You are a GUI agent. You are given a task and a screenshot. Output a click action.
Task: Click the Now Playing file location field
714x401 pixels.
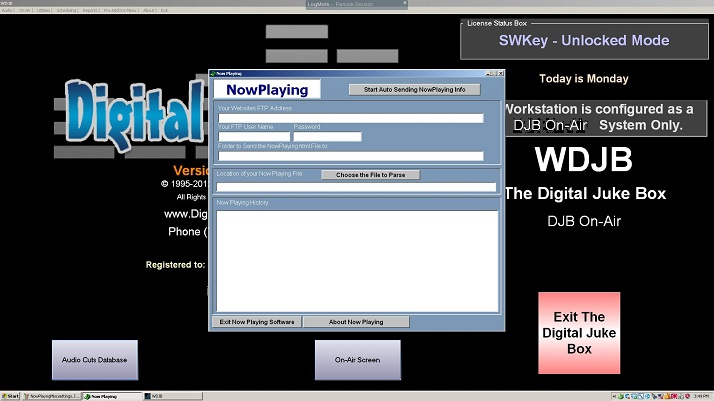(x=357, y=186)
